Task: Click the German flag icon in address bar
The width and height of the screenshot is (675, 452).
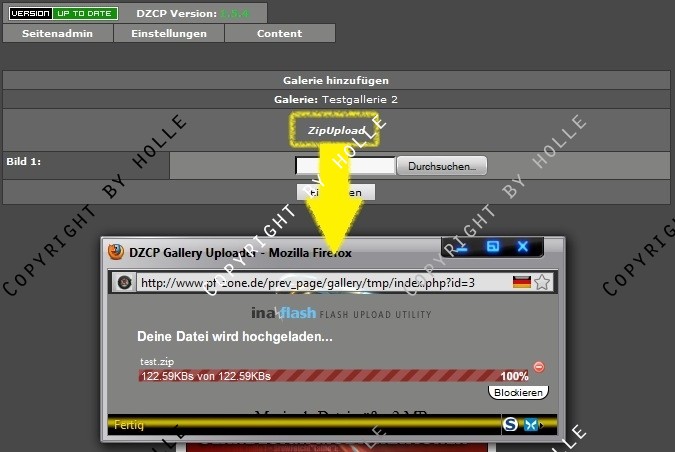Action: tap(521, 282)
